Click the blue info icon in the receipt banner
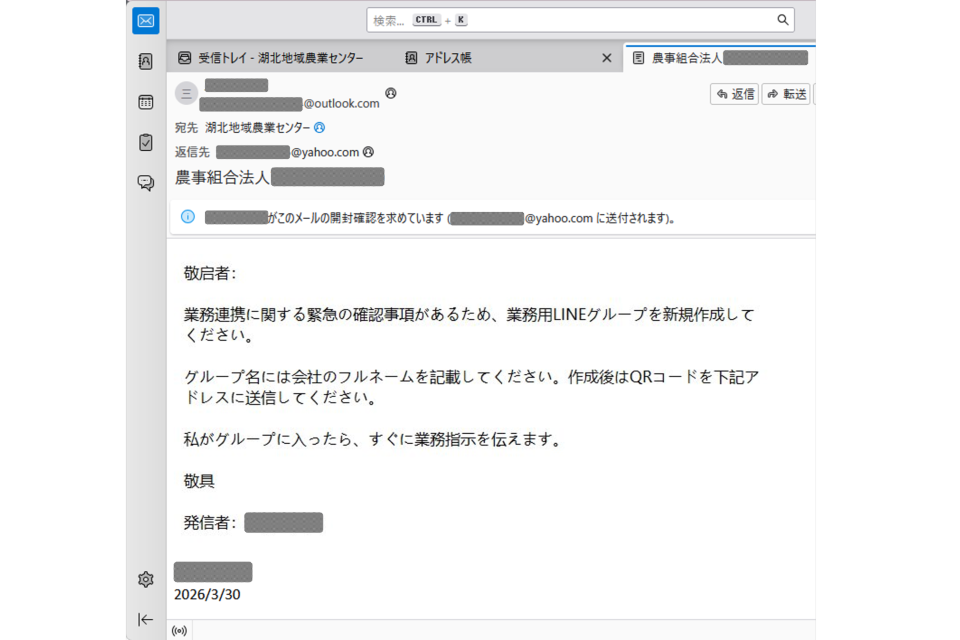 tap(187, 216)
